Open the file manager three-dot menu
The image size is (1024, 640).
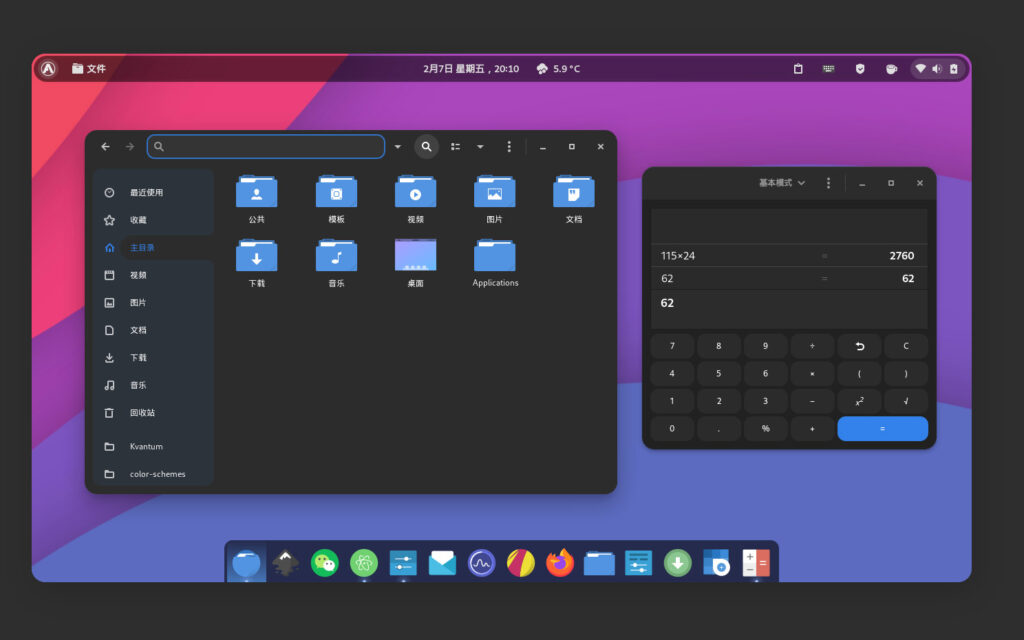coord(509,147)
